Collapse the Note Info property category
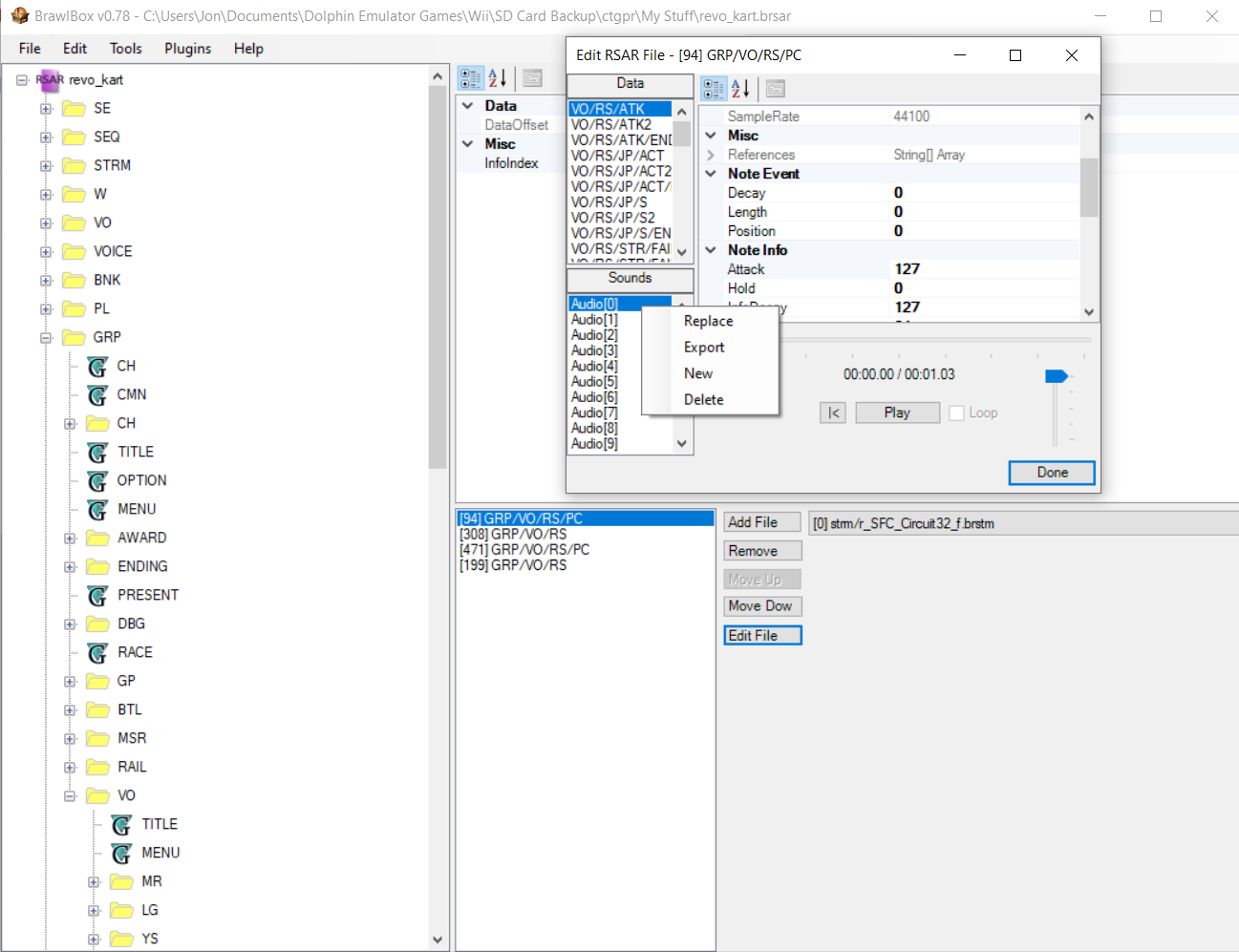Viewport: 1239px width, 952px height. point(711,250)
